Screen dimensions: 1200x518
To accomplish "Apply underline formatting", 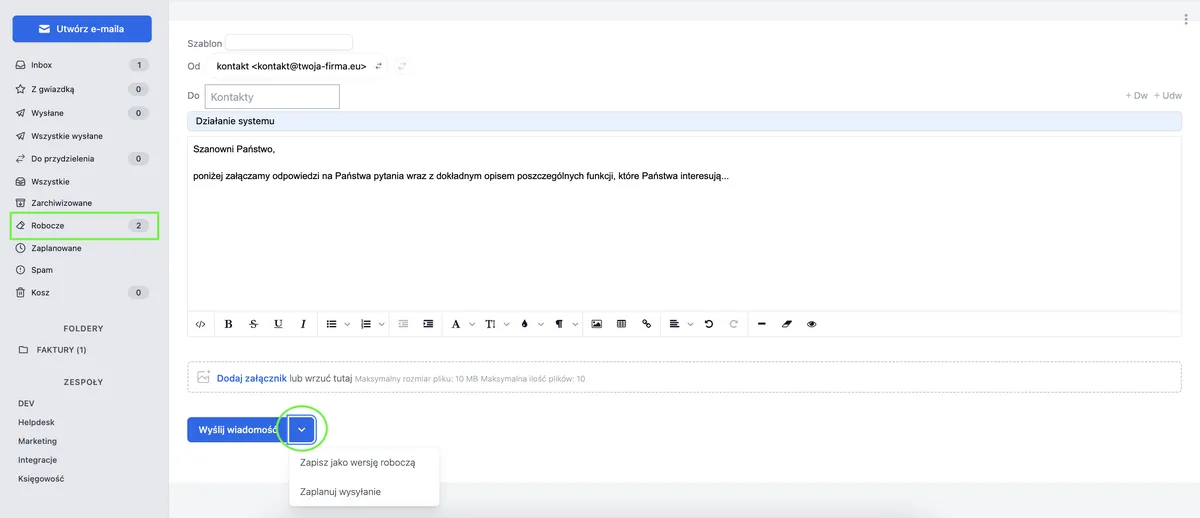I will coord(278,324).
